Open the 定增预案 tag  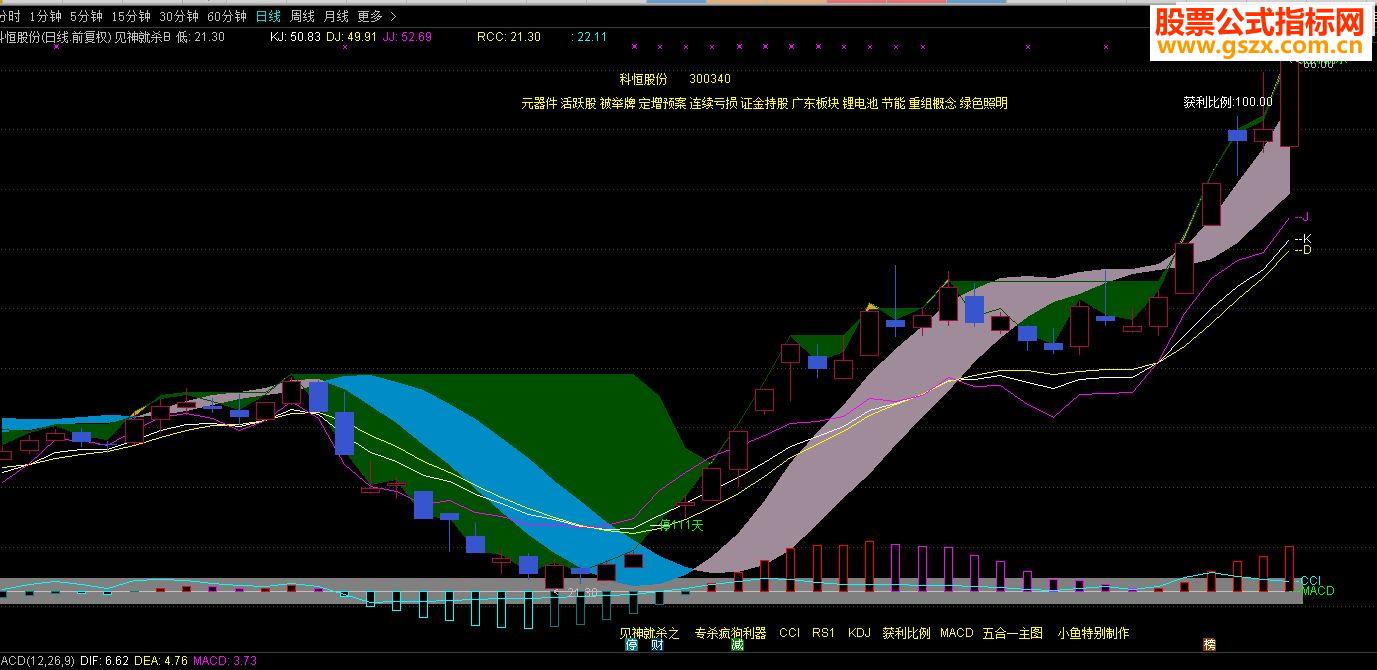pyautogui.click(x=662, y=103)
